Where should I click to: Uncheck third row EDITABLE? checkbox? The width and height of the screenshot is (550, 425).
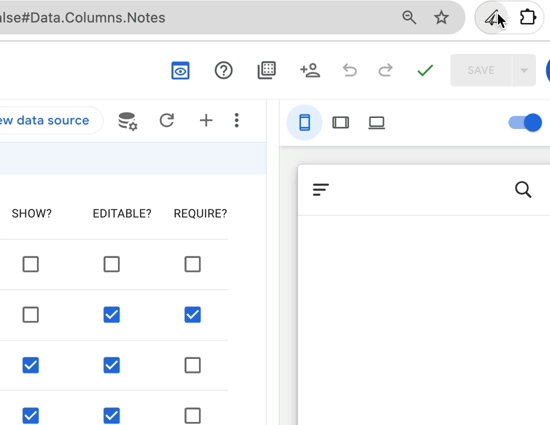coord(112,365)
